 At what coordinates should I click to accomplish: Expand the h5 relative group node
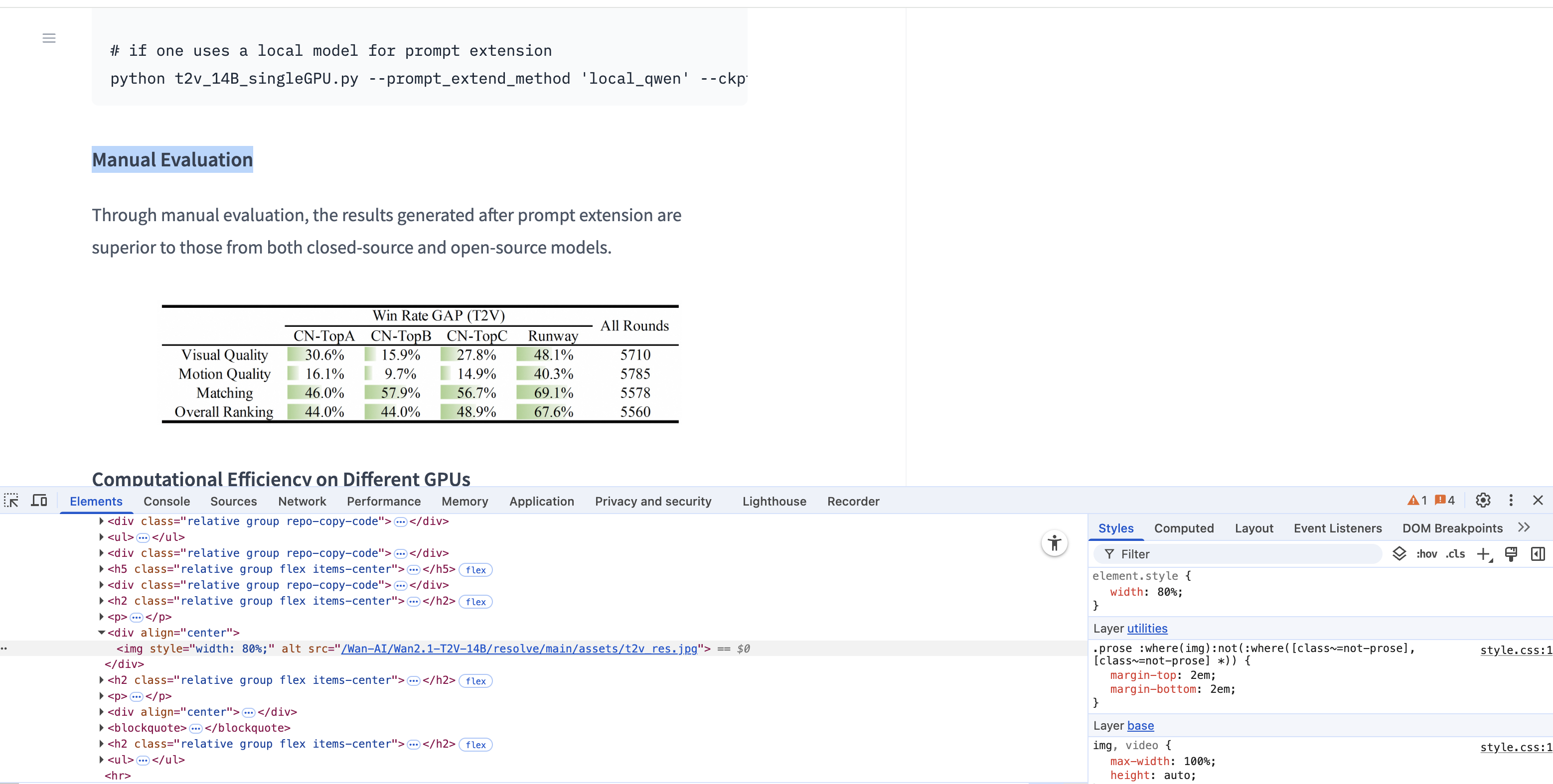point(101,569)
